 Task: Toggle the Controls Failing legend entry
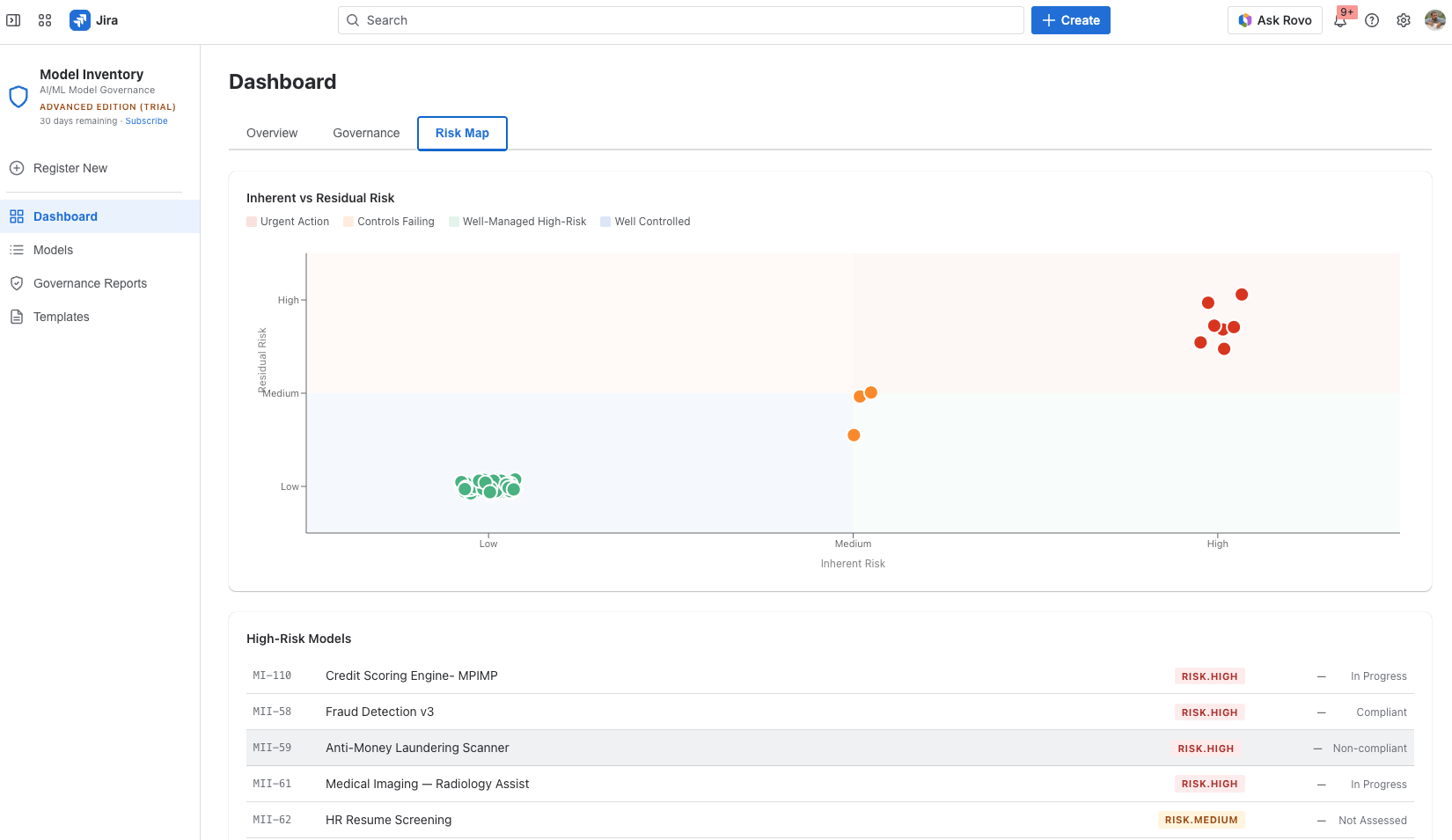pyautogui.click(x=388, y=222)
